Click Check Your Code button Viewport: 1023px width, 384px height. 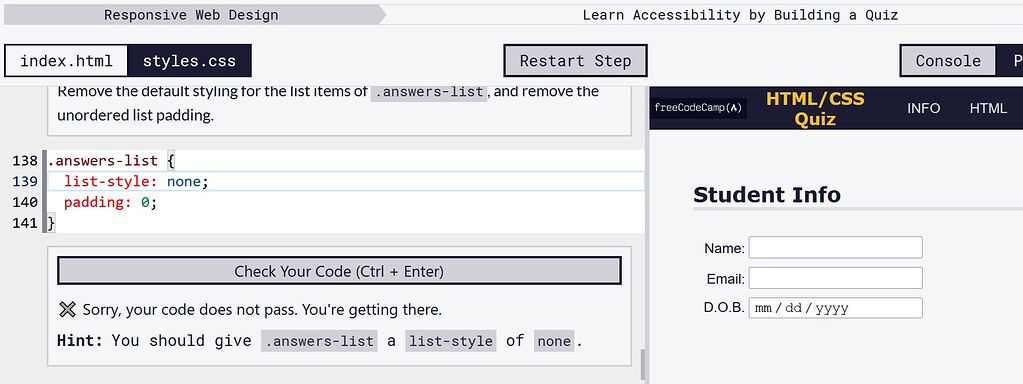pos(339,271)
